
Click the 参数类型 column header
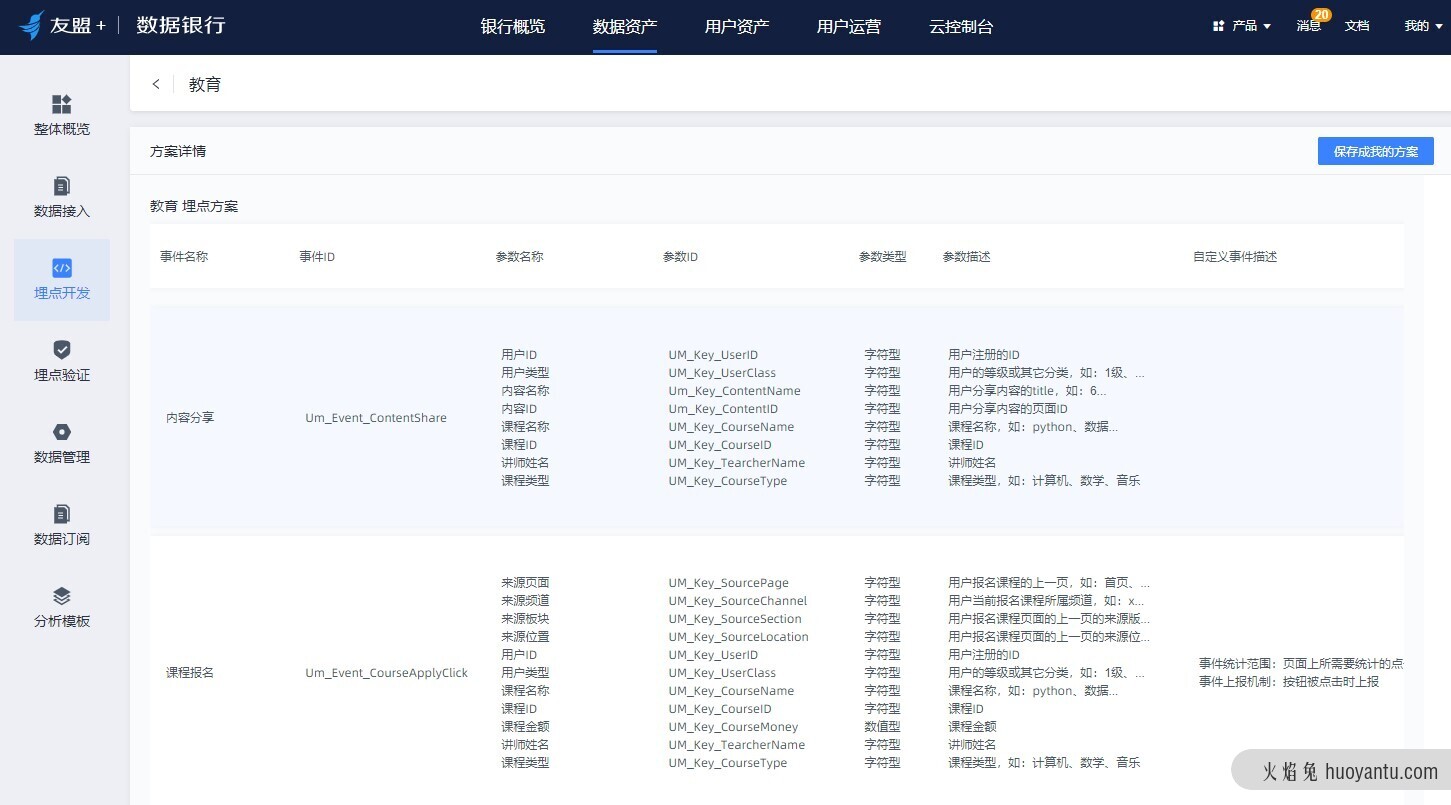[x=883, y=257]
